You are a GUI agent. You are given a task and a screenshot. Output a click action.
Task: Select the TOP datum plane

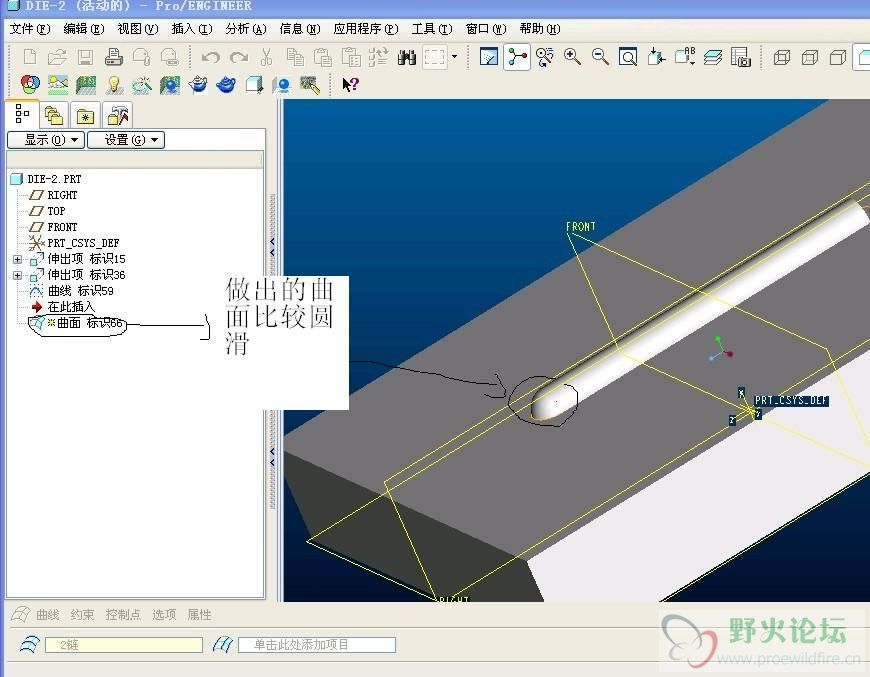point(56,211)
